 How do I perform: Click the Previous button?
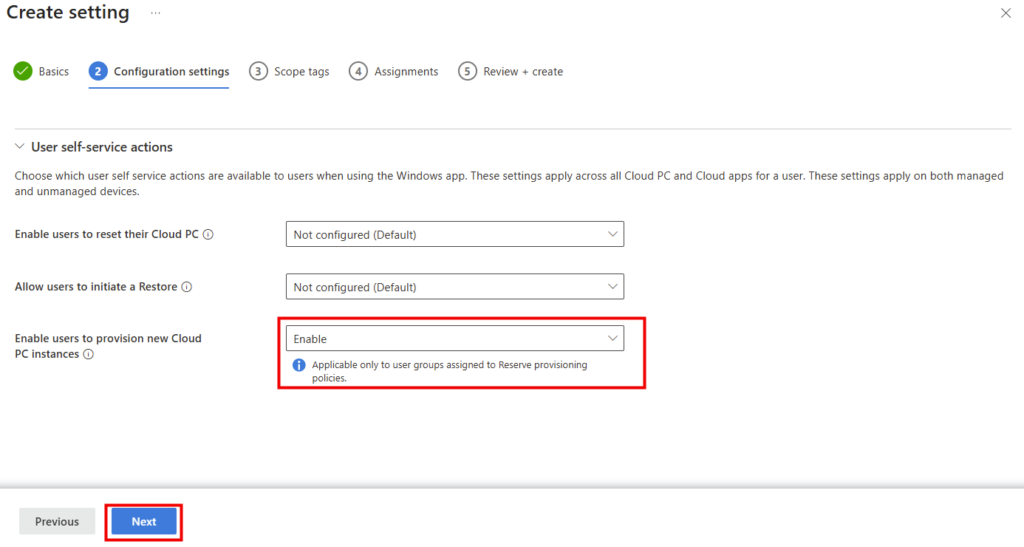57,522
